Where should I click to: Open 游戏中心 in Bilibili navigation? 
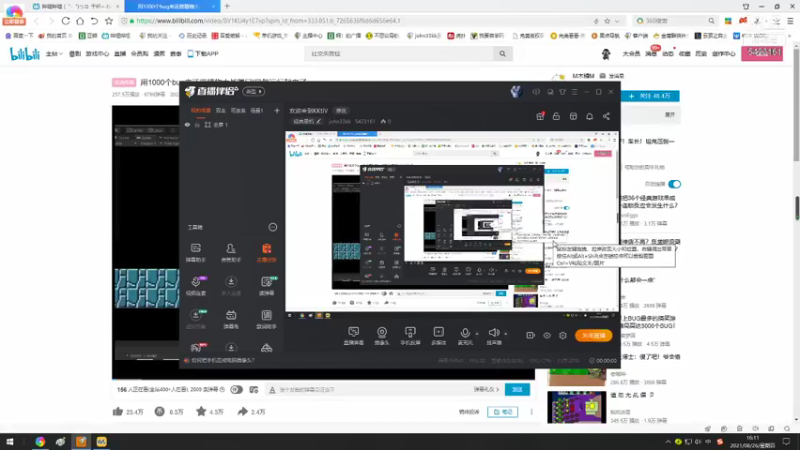(97, 54)
